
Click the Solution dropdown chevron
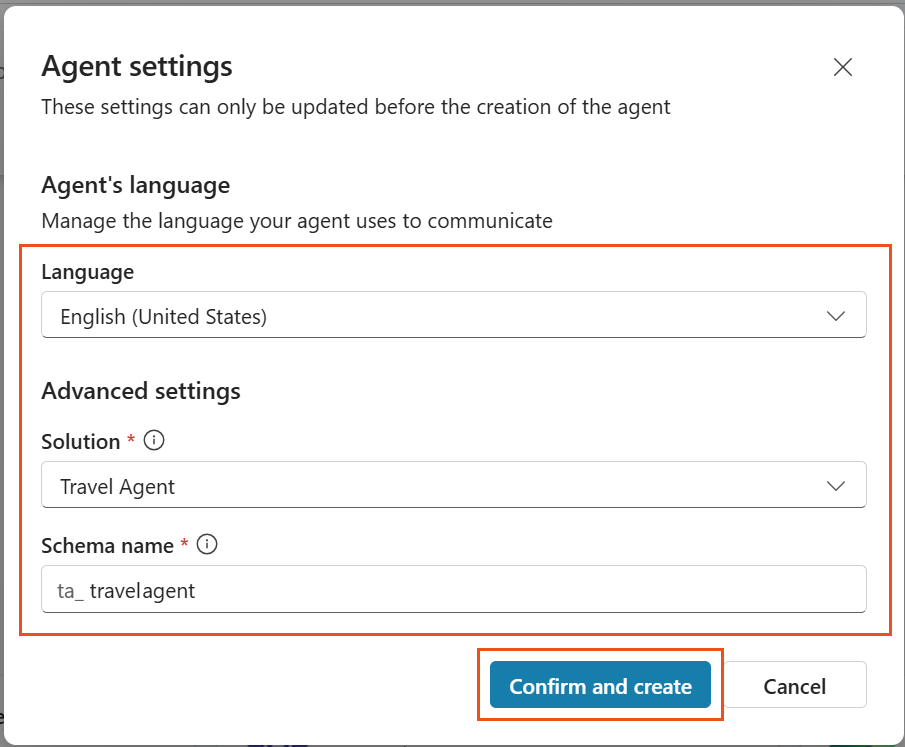click(836, 485)
